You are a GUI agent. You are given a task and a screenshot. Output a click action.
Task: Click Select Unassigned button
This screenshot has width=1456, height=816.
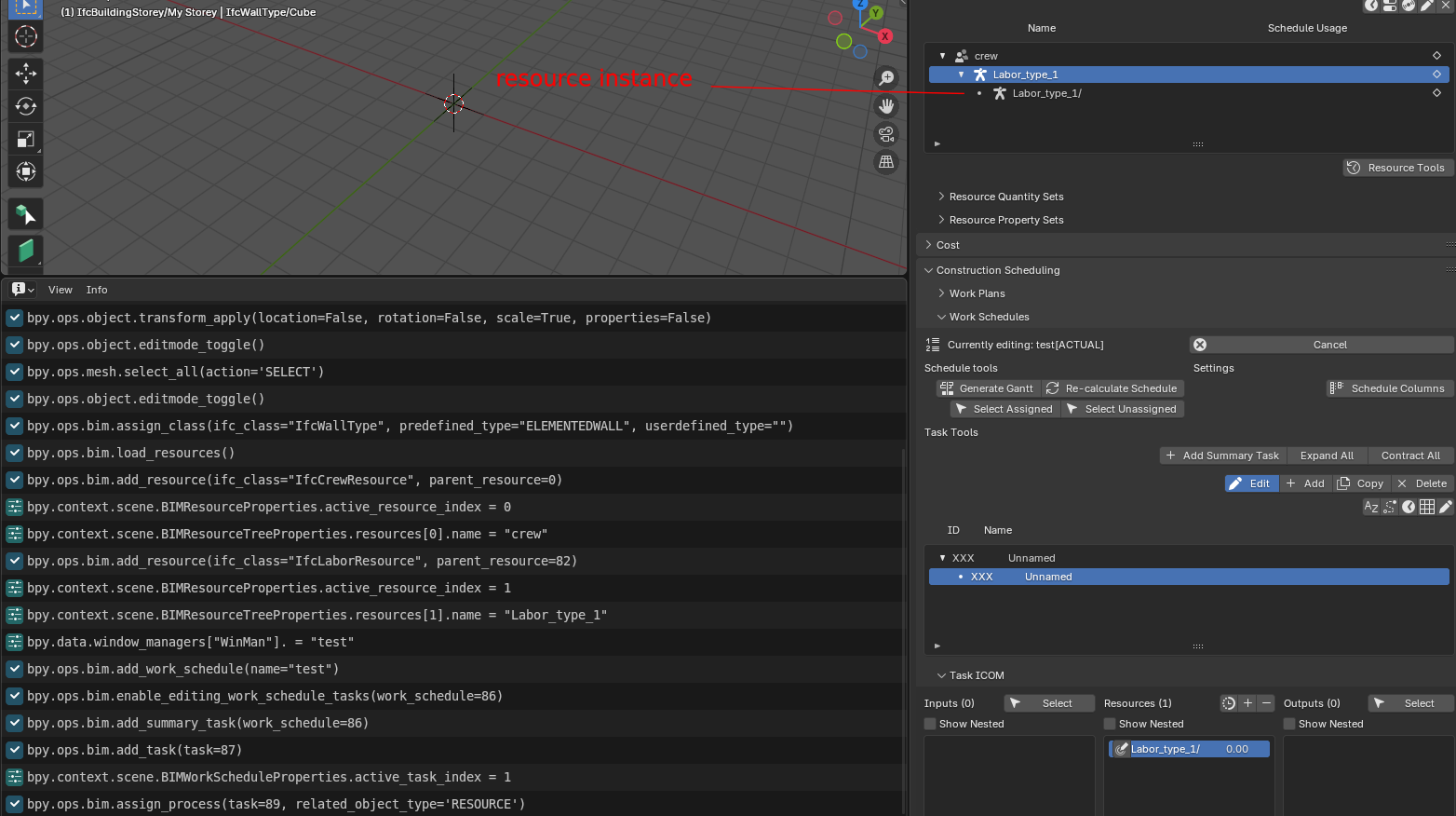(x=1122, y=409)
